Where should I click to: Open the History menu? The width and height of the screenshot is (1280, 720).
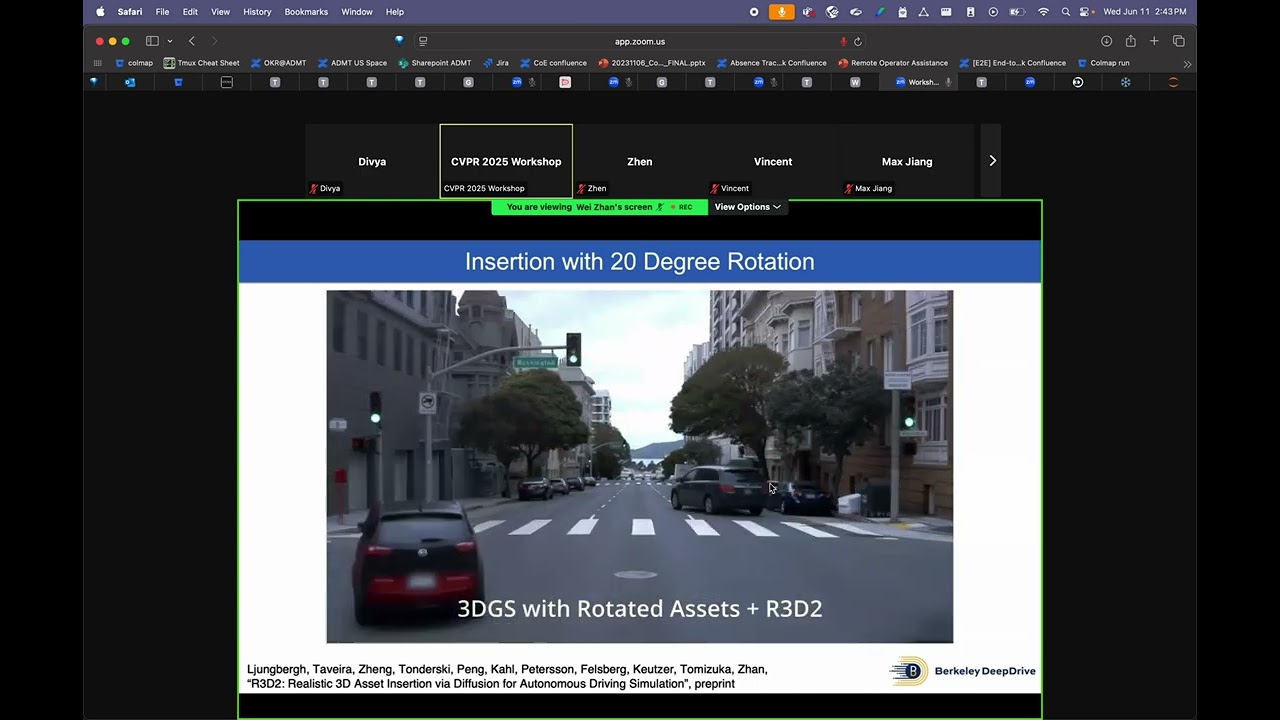(x=257, y=12)
